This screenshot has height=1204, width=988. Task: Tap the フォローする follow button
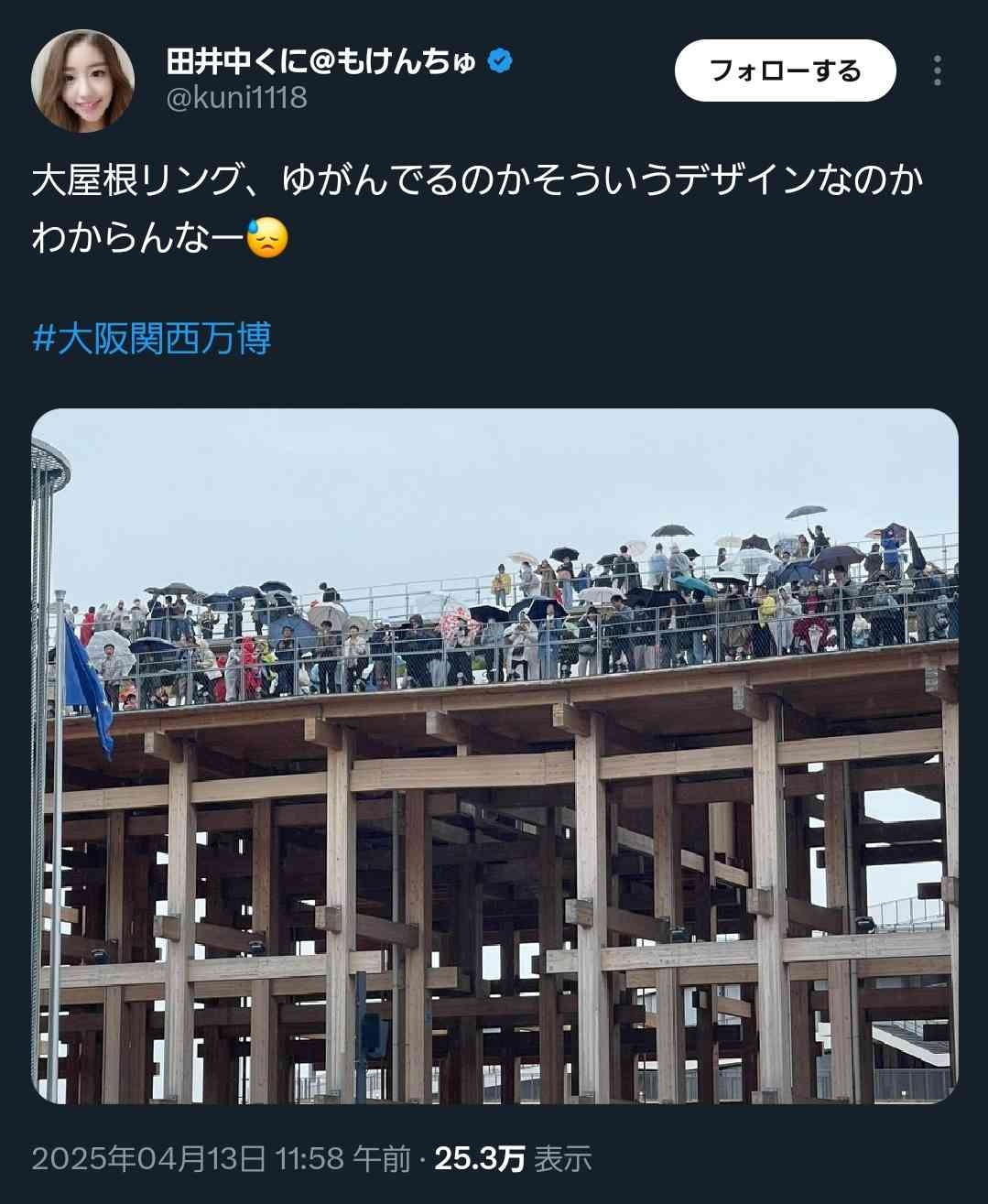[x=785, y=71]
